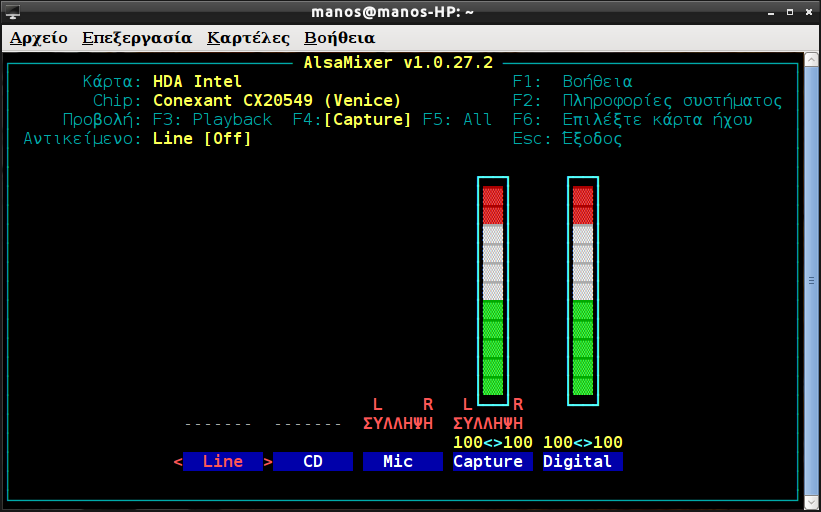Click the right arrow after Line
The height and width of the screenshot is (512, 821).
click(268, 462)
